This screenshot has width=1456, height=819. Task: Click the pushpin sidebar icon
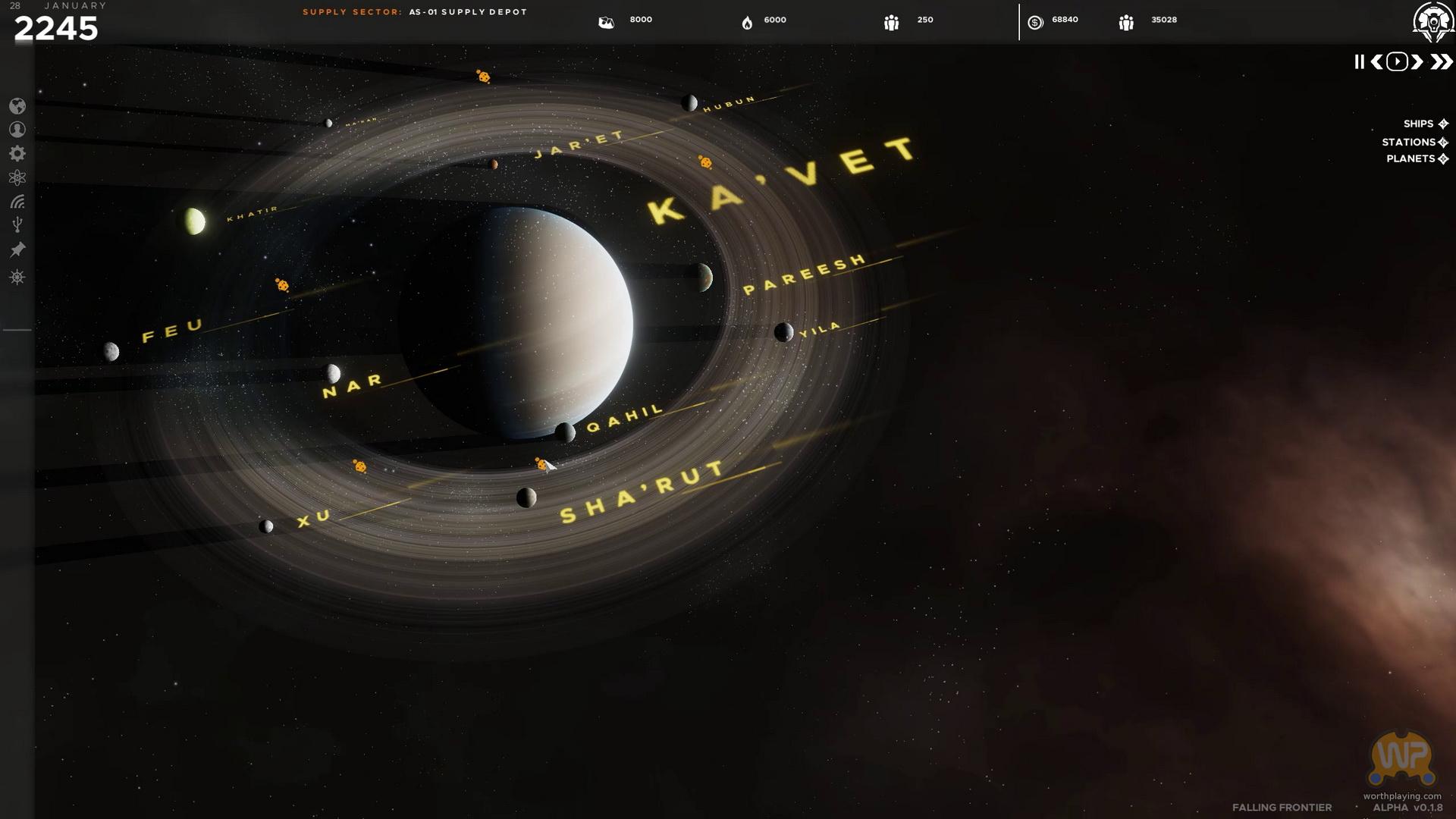click(17, 249)
